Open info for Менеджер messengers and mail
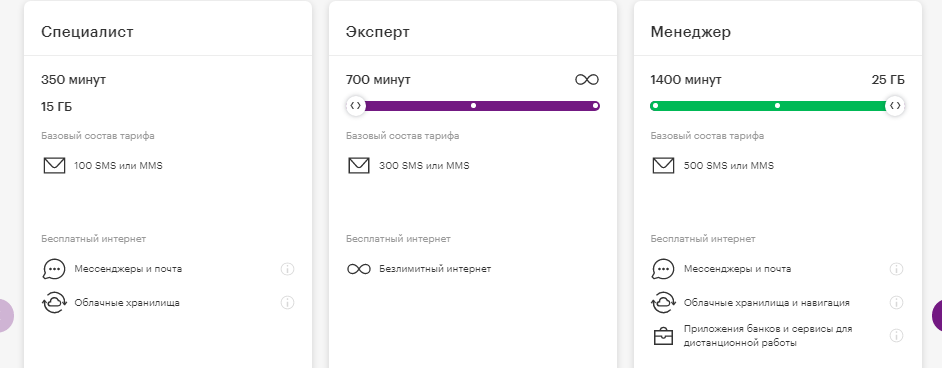This screenshot has width=942, height=368. pos(896,269)
